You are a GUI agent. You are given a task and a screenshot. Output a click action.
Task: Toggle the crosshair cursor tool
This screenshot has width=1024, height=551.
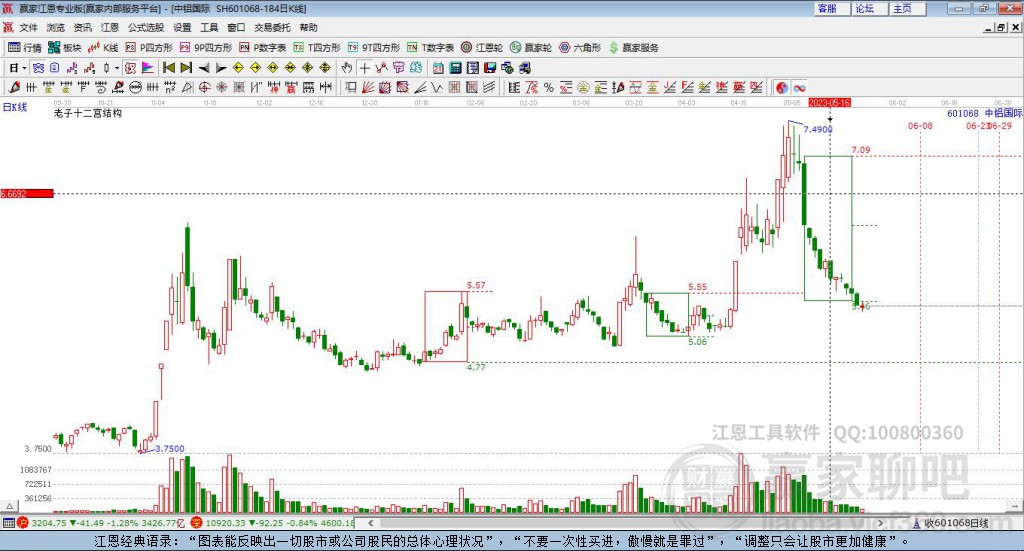tap(364, 68)
